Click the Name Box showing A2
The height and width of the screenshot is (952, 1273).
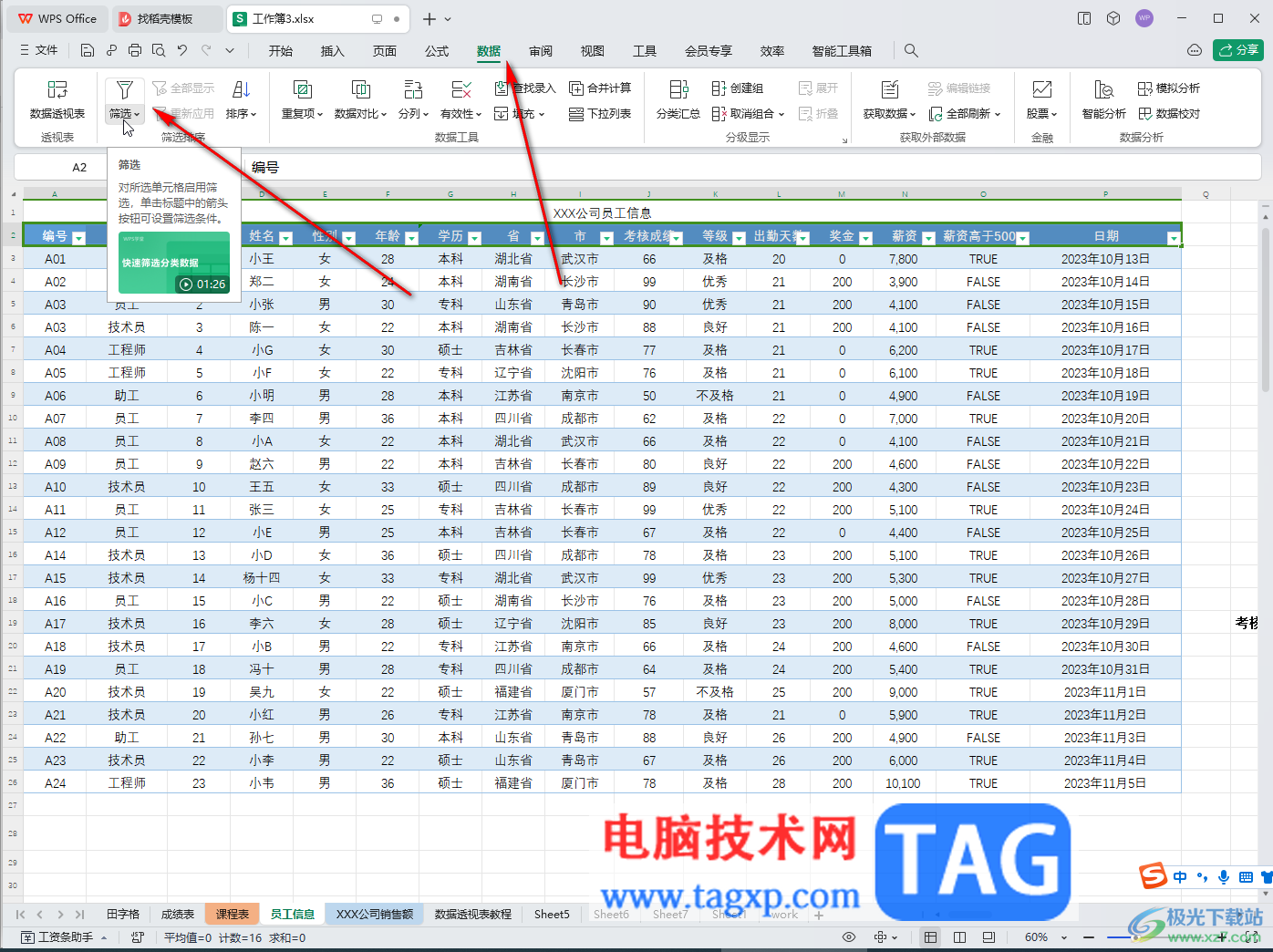click(x=79, y=167)
